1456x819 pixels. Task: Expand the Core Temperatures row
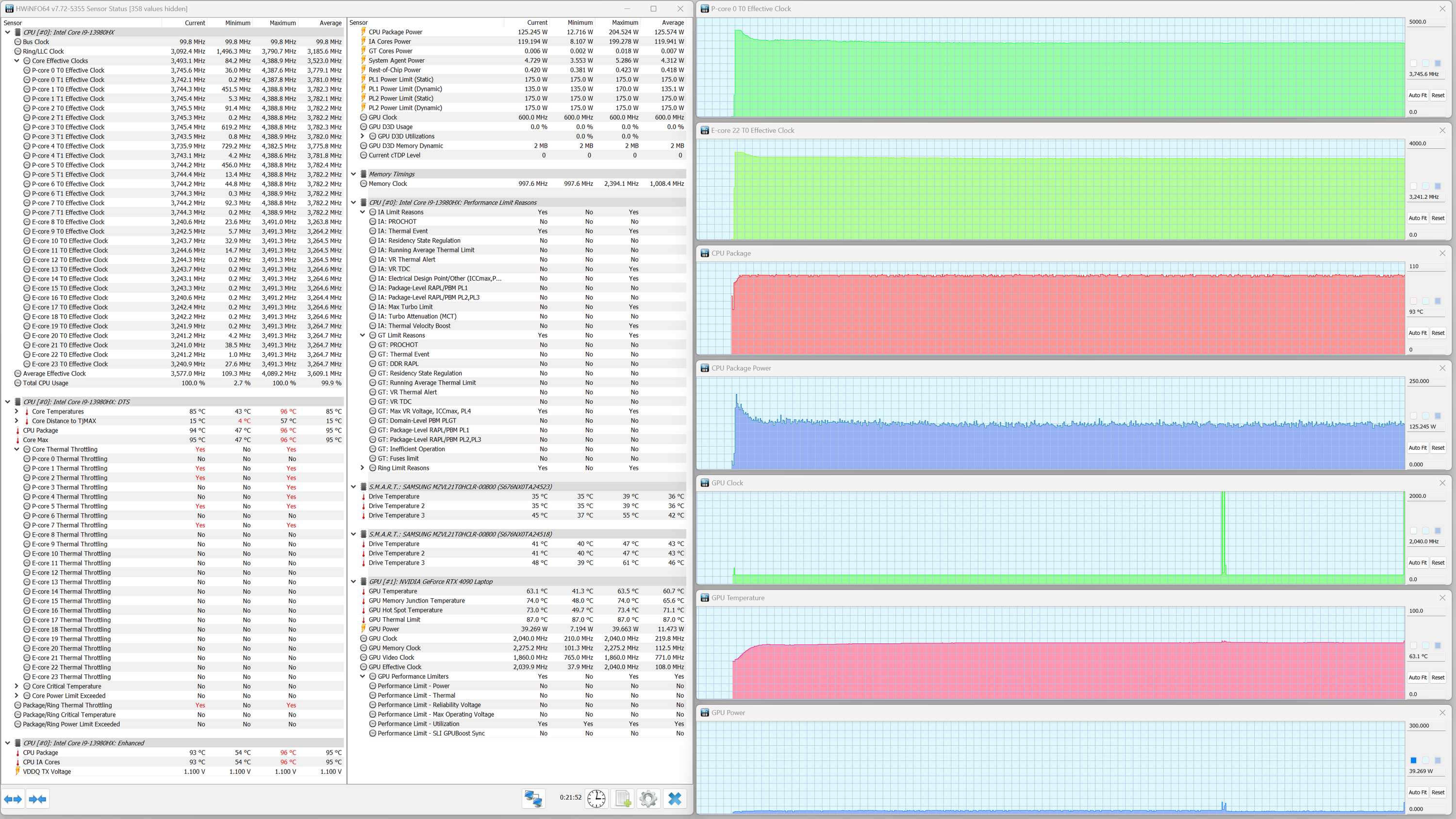pyautogui.click(x=17, y=411)
